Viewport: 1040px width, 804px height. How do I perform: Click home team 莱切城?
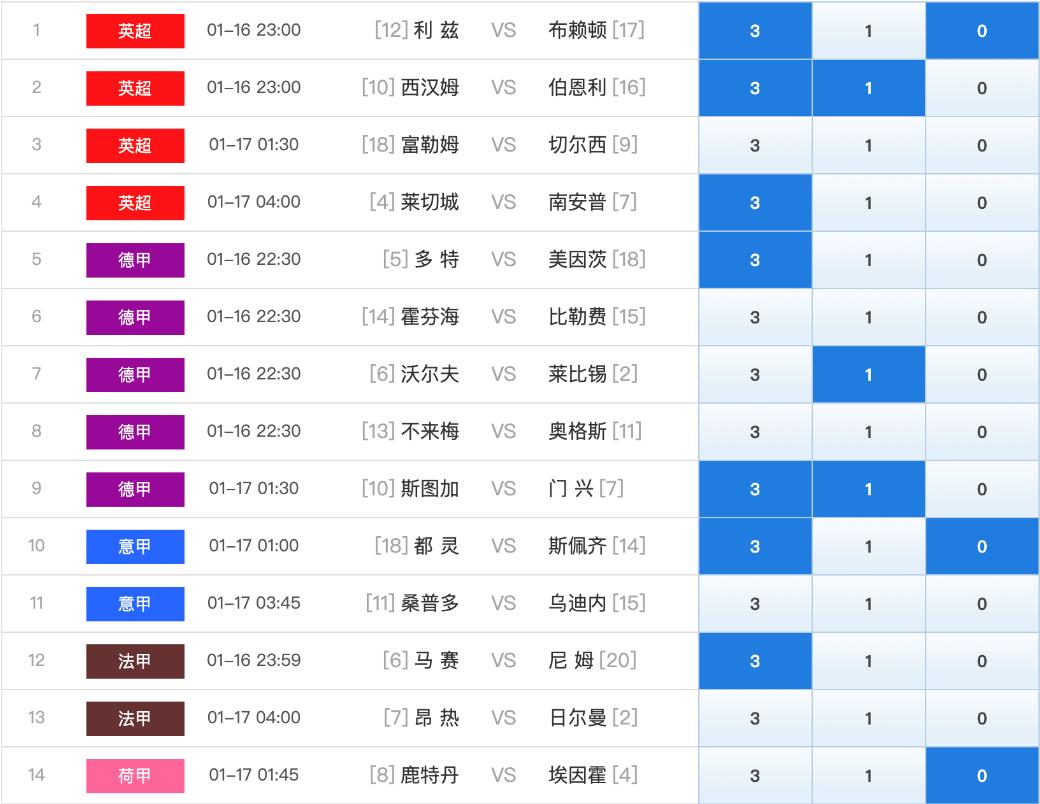click(x=430, y=202)
